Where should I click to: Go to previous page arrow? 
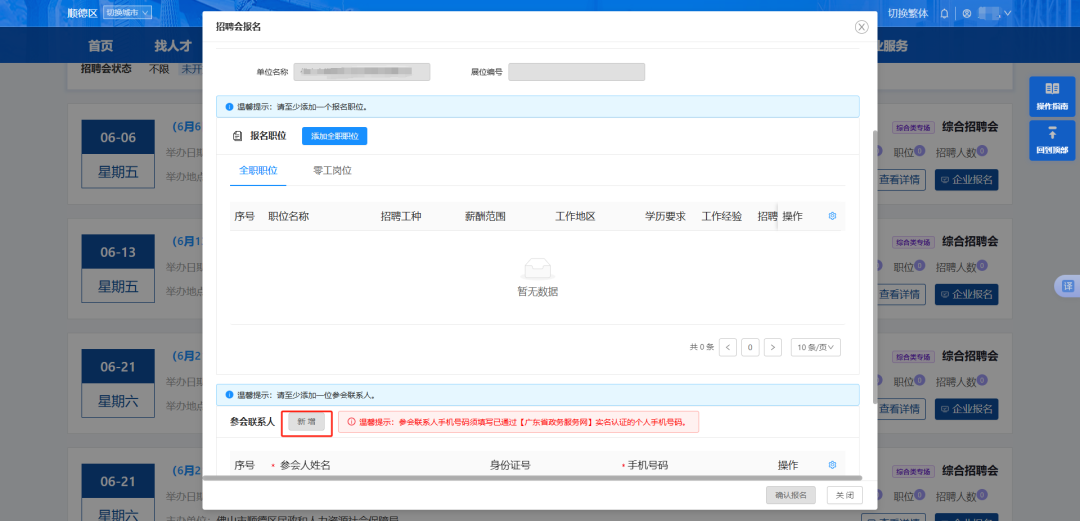coord(728,347)
